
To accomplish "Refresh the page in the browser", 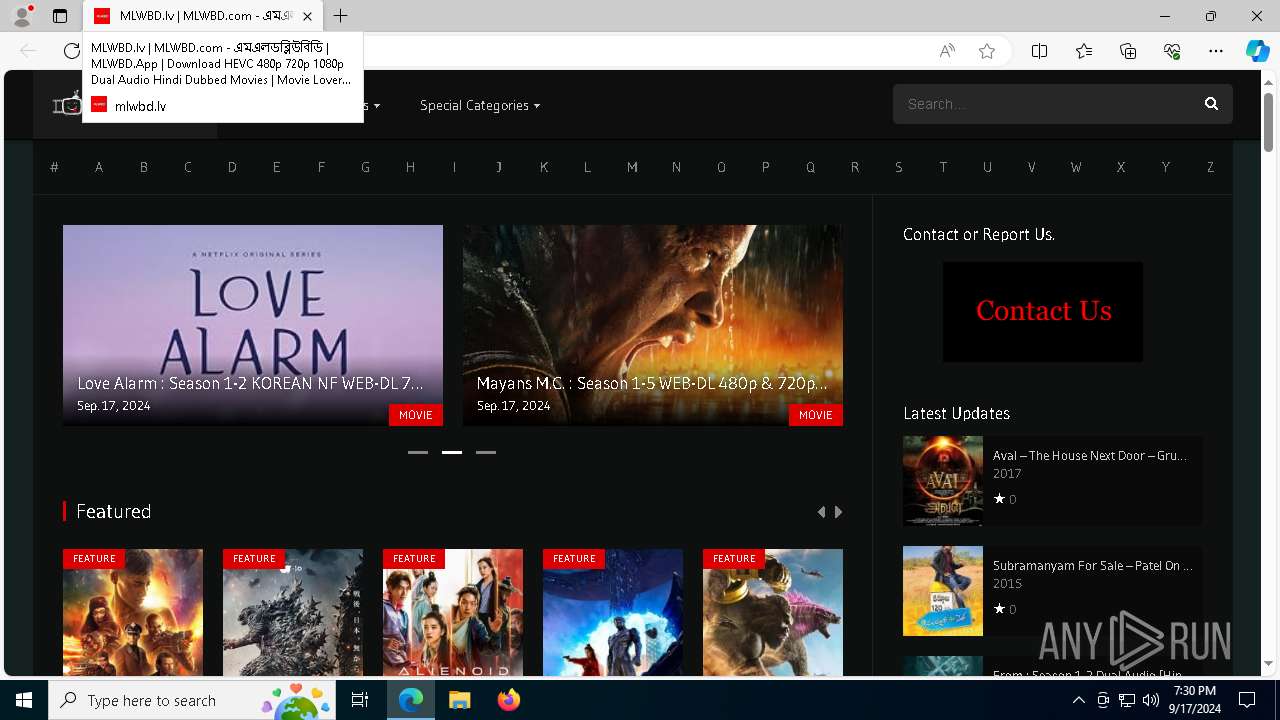I will coord(71,51).
